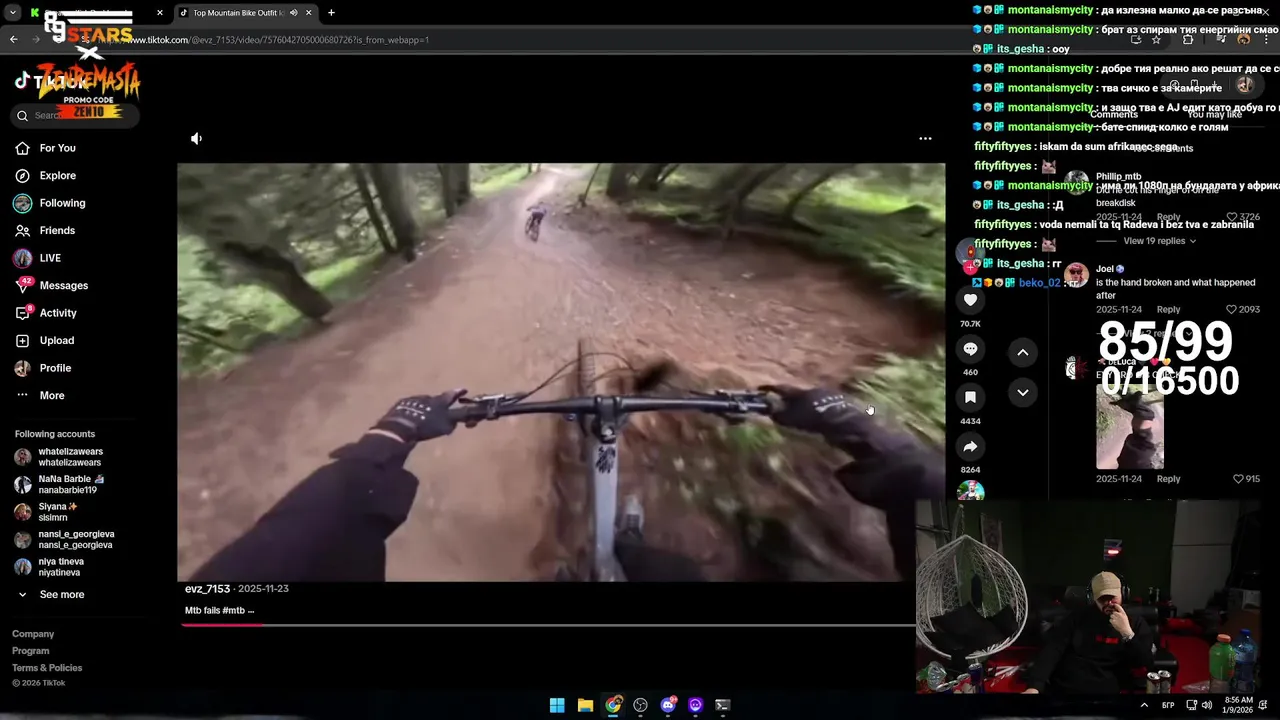Image resolution: width=1280 pixels, height=720 pixels.
Task: Open comments with speech bubble icon
Action: pos(970,349)
